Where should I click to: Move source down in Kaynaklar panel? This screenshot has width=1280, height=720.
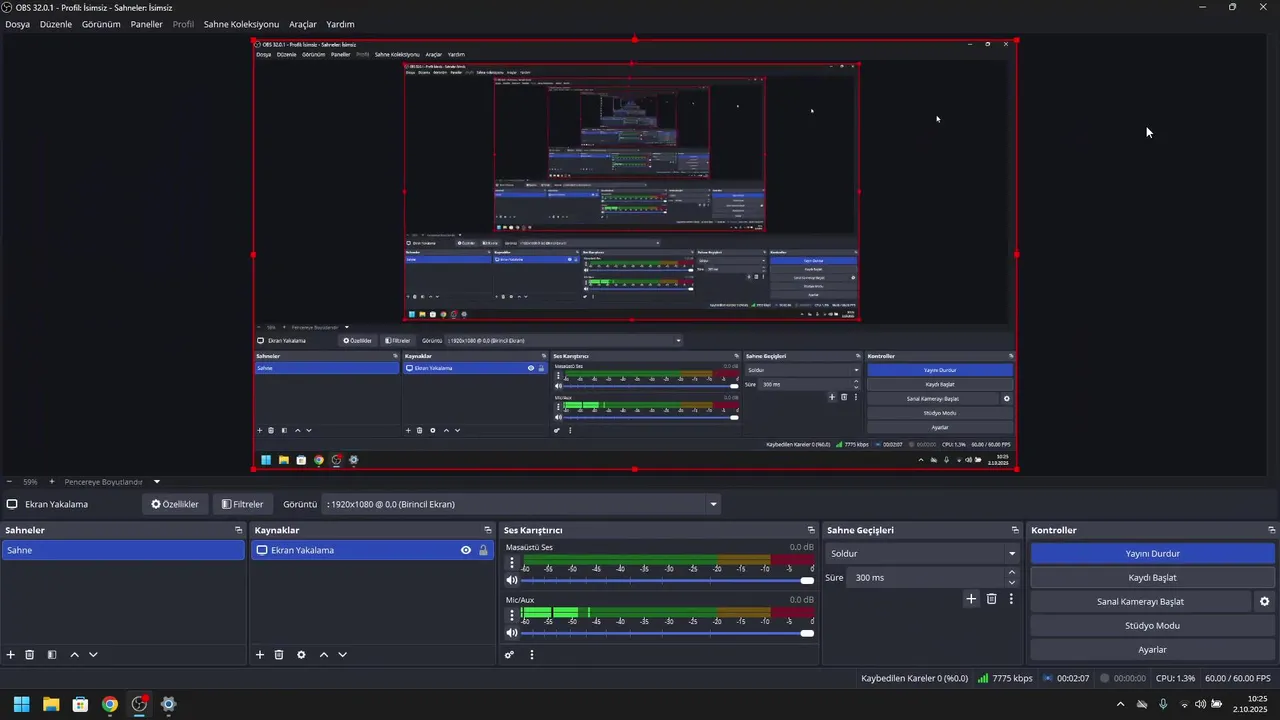pos(342,655)
